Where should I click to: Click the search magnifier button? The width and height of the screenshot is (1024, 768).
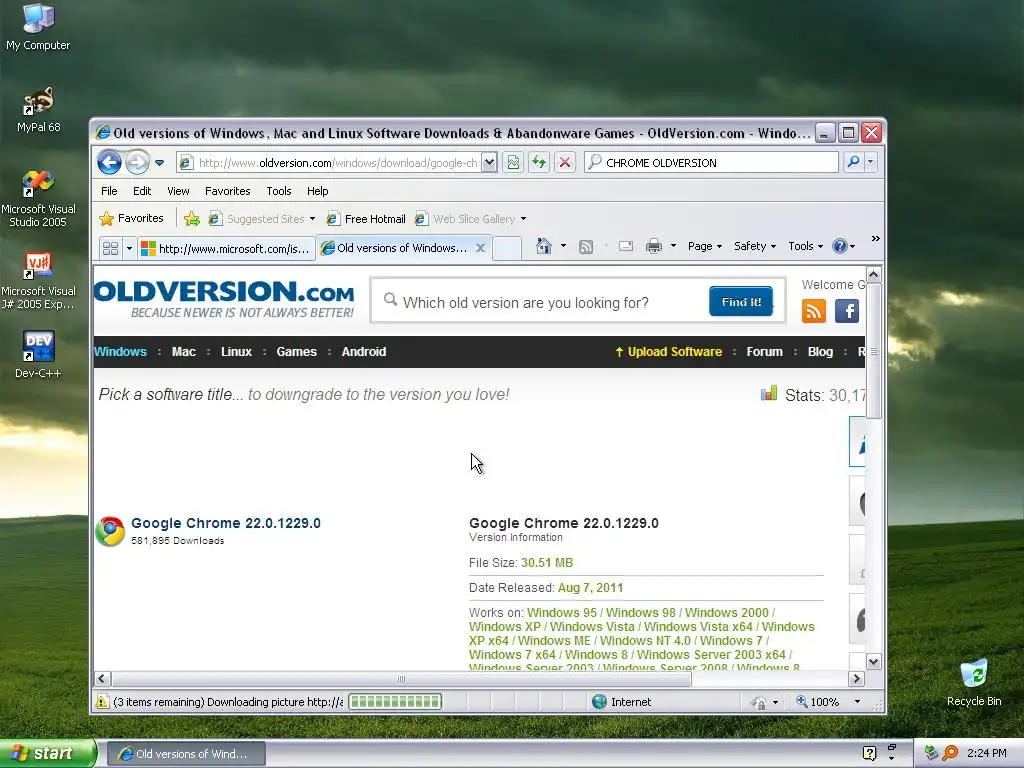point(853,162)
